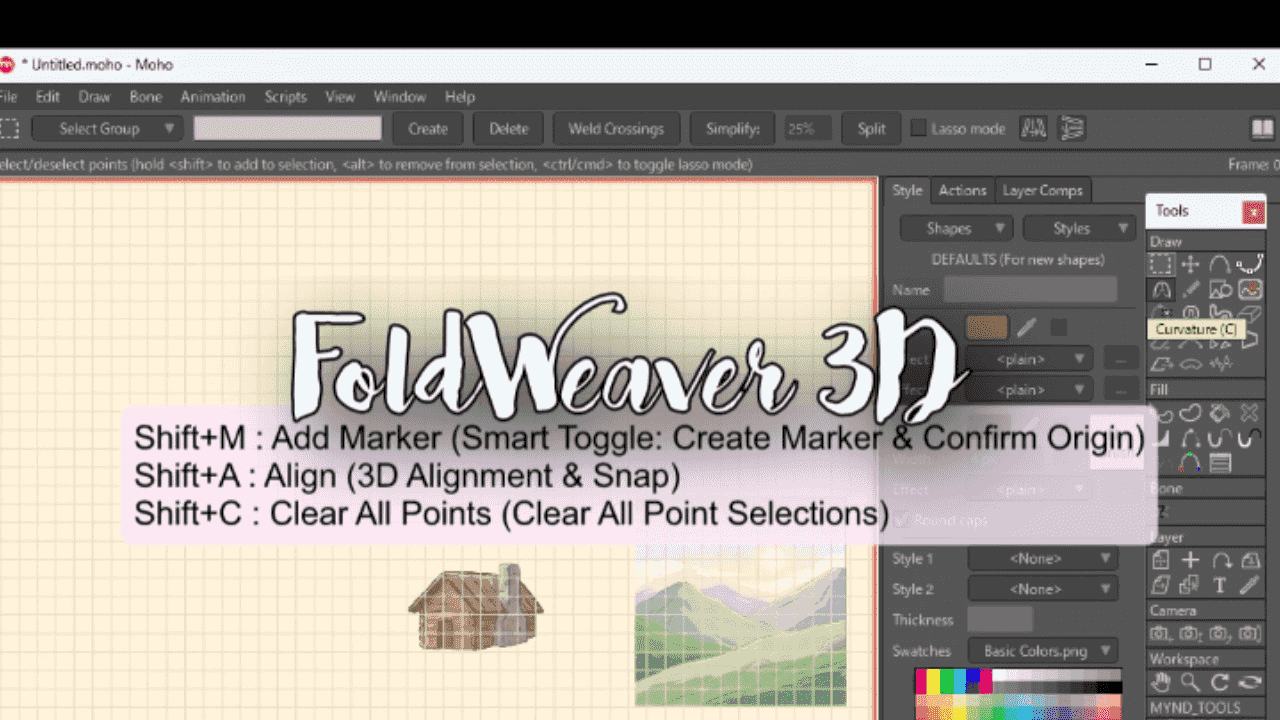Open the Animation menu
This screenshot has height=720, width=1280.
[x=213, y=97]
